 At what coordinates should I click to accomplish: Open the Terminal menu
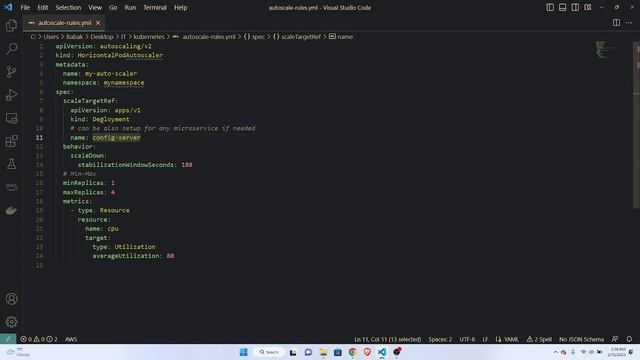(155, 7)
